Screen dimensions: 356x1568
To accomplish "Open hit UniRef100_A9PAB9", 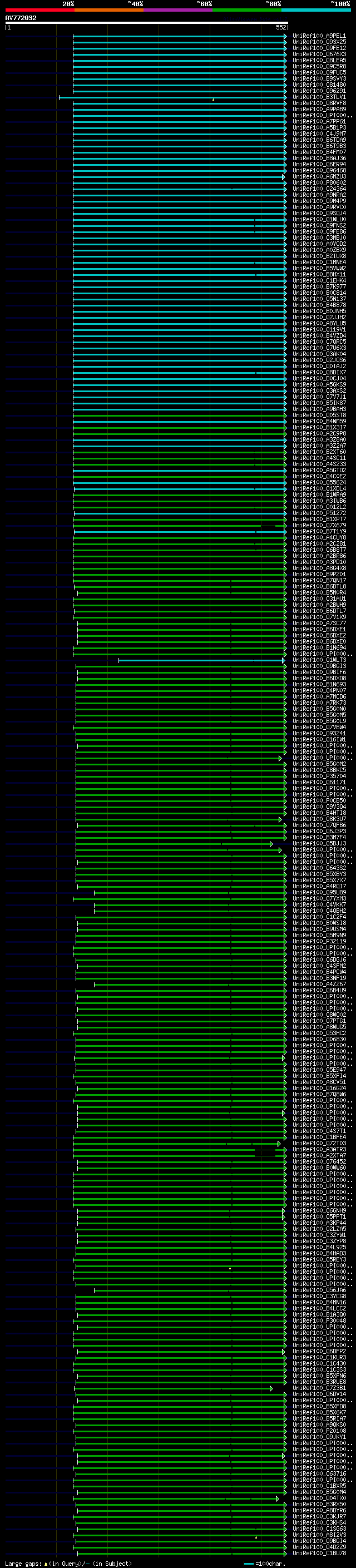I will (x=319, y=109).
